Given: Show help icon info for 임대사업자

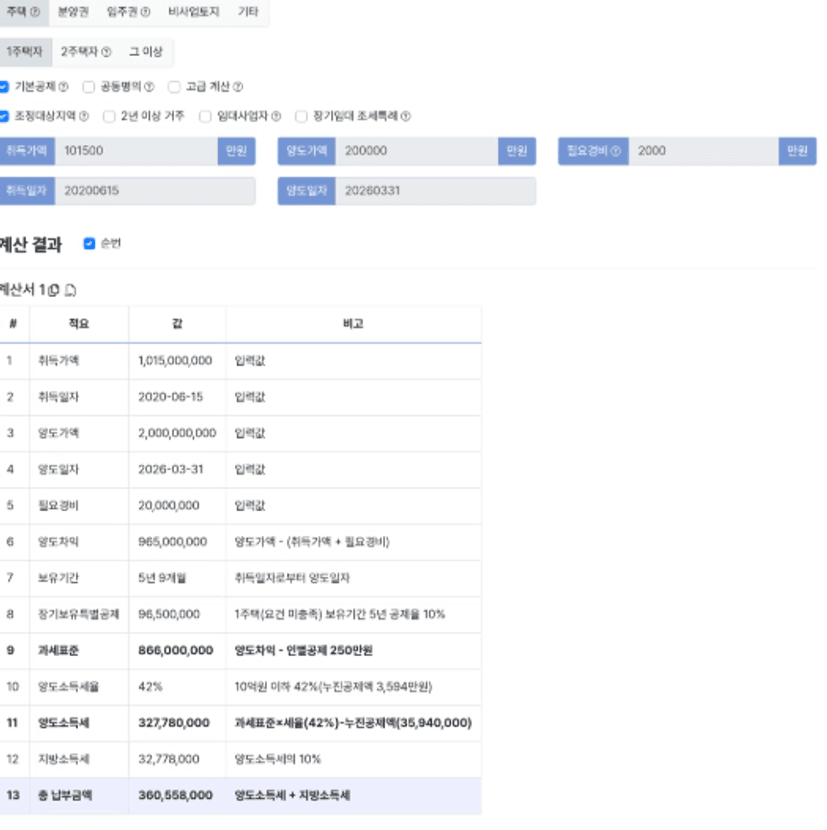Looking at the screenshot, I should pyautogui.click(x=276, y=116).
